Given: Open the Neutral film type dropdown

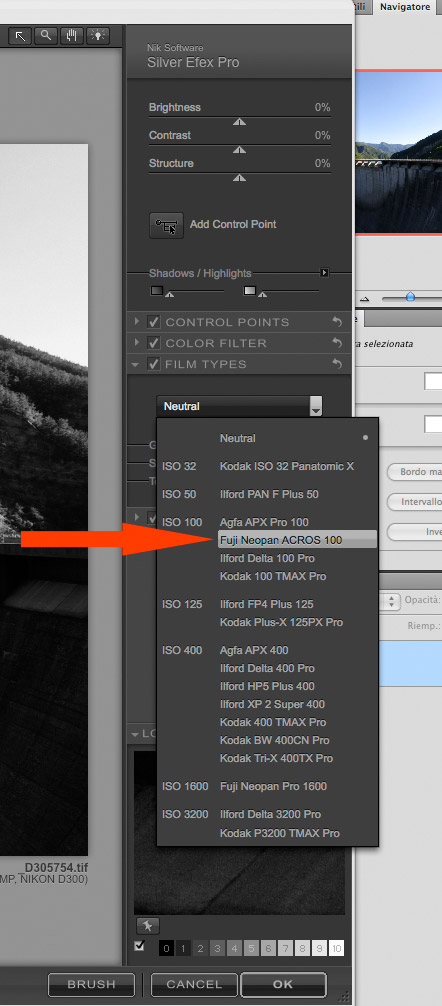Looking at the screenshot, I should pyautogui.click(x=239, y=406).
